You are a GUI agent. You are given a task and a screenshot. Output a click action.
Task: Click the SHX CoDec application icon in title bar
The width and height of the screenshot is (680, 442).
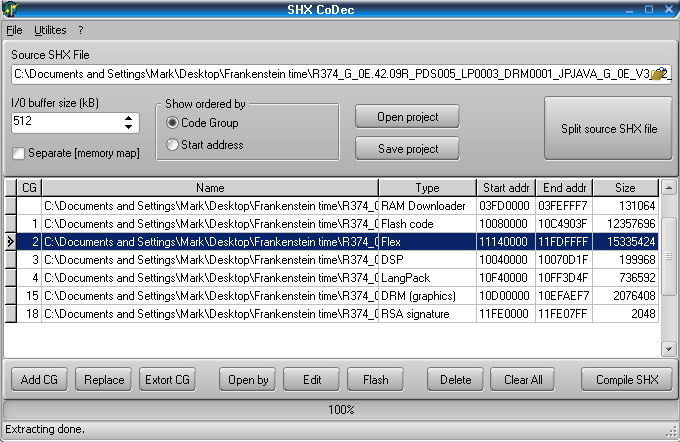(10, 9)
